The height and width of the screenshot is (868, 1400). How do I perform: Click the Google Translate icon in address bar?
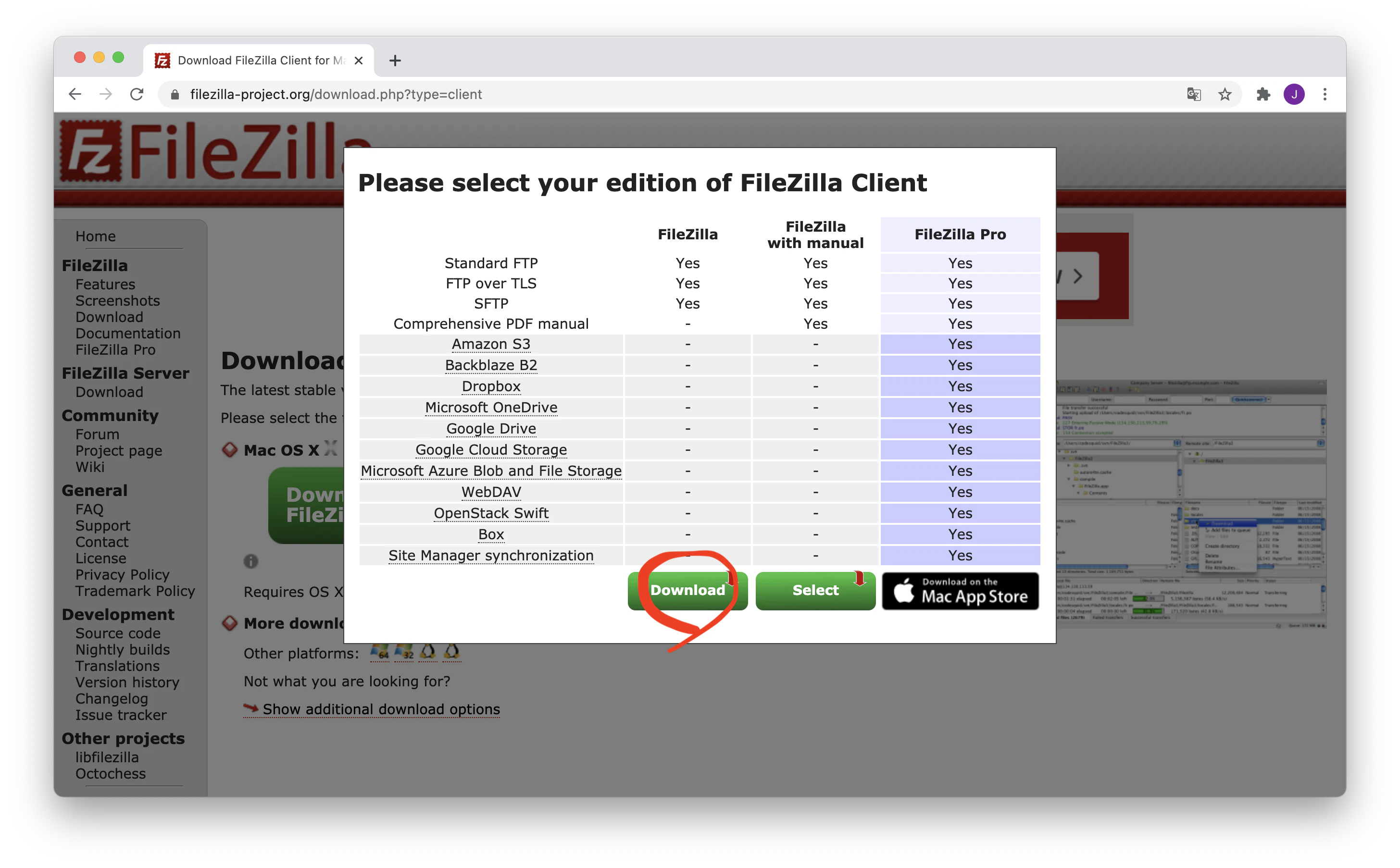point(1194,94)
